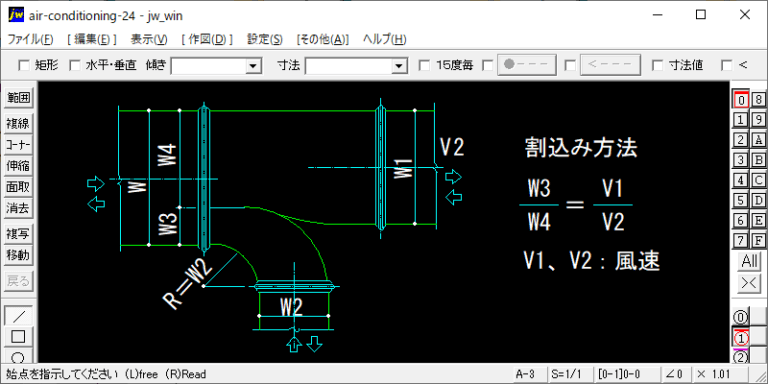Open the ヘルプ(H) menu
This screenshot has height=384, width=768.
point(384,39)
